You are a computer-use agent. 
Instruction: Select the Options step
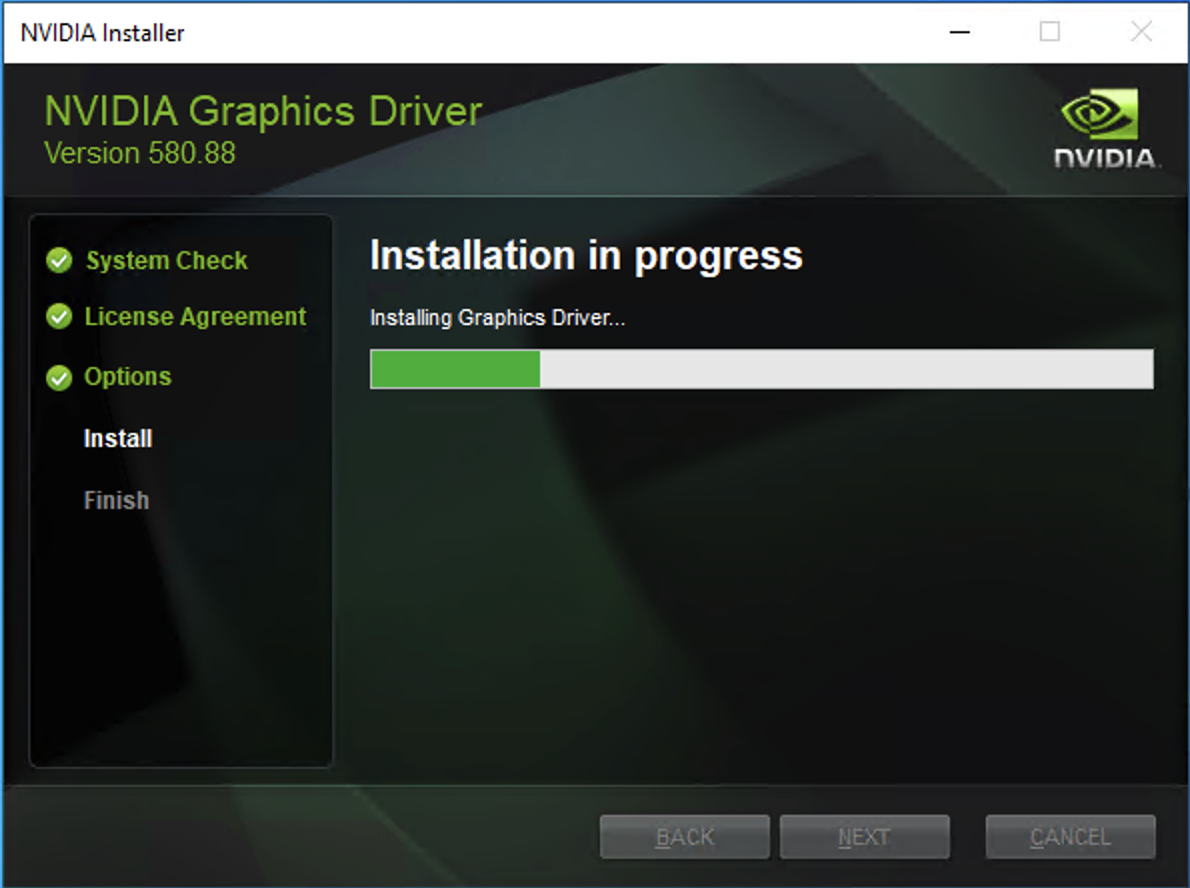pos(128,377)
